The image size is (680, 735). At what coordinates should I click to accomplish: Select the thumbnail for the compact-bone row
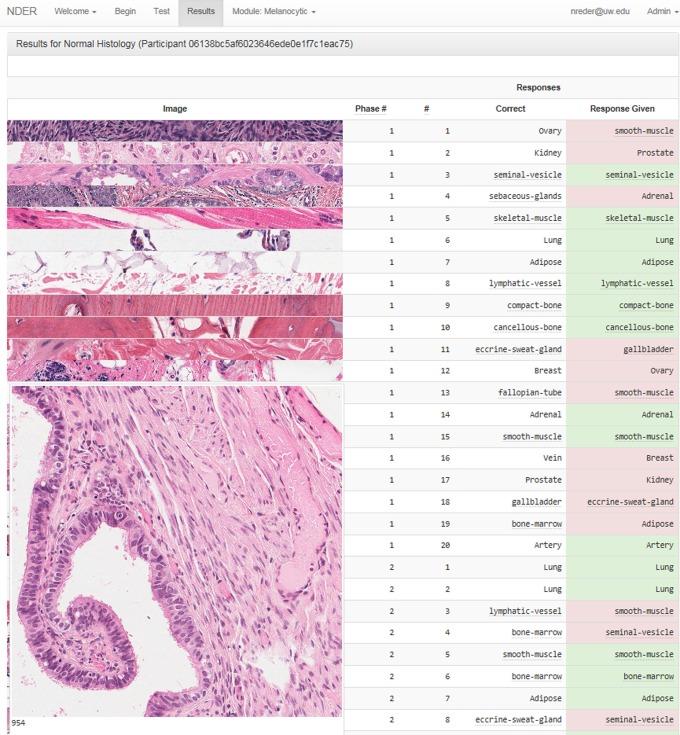click(174, 305)
